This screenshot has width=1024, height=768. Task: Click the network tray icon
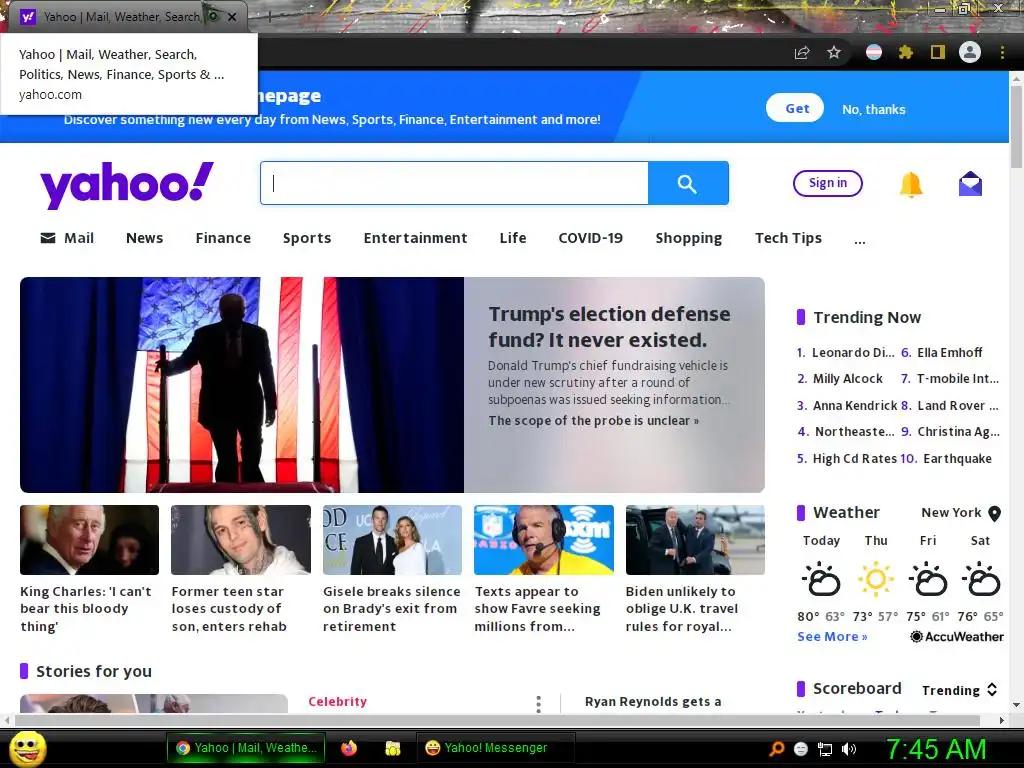click(x=825, y=749)
